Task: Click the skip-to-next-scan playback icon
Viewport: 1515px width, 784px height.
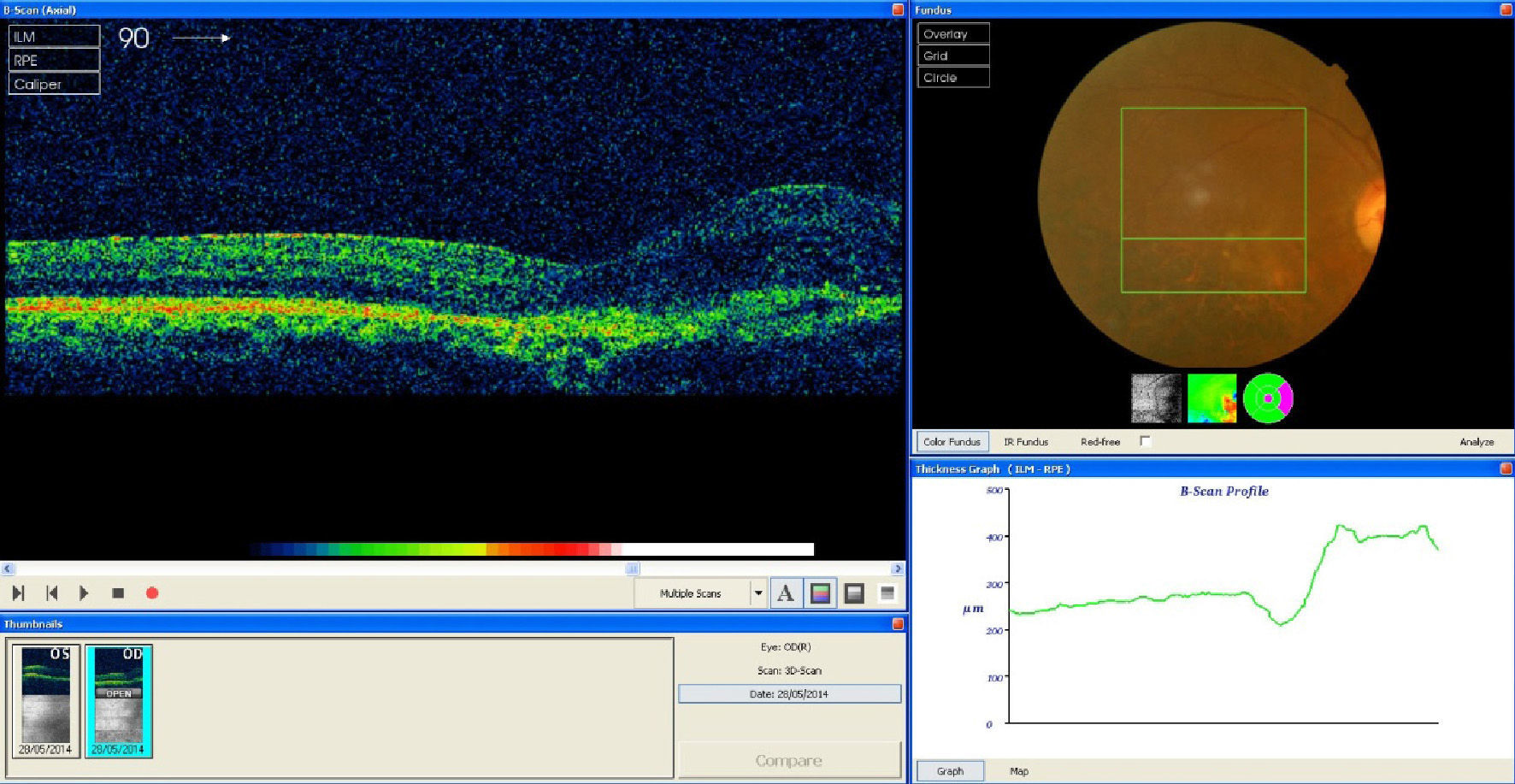Action: pos(18,593)
